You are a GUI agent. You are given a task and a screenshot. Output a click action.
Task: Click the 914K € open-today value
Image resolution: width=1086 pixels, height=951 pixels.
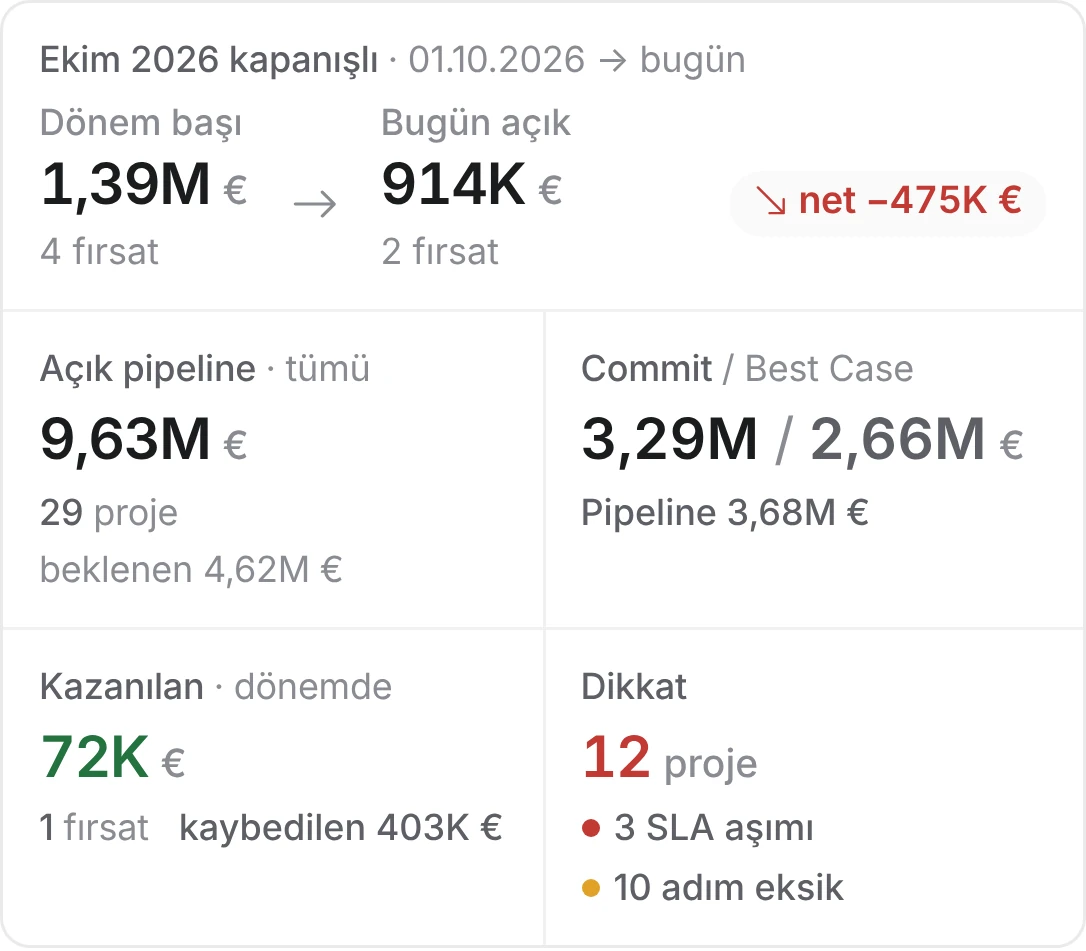[x=472, y=185]
